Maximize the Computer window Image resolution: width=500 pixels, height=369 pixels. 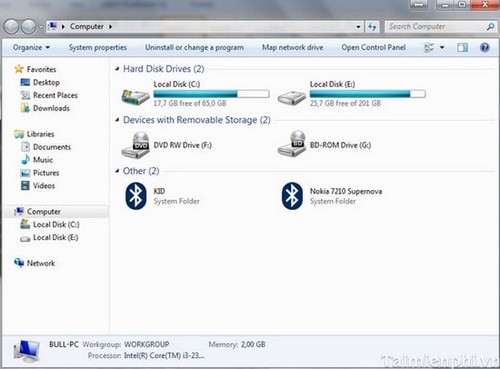point(463,5)
